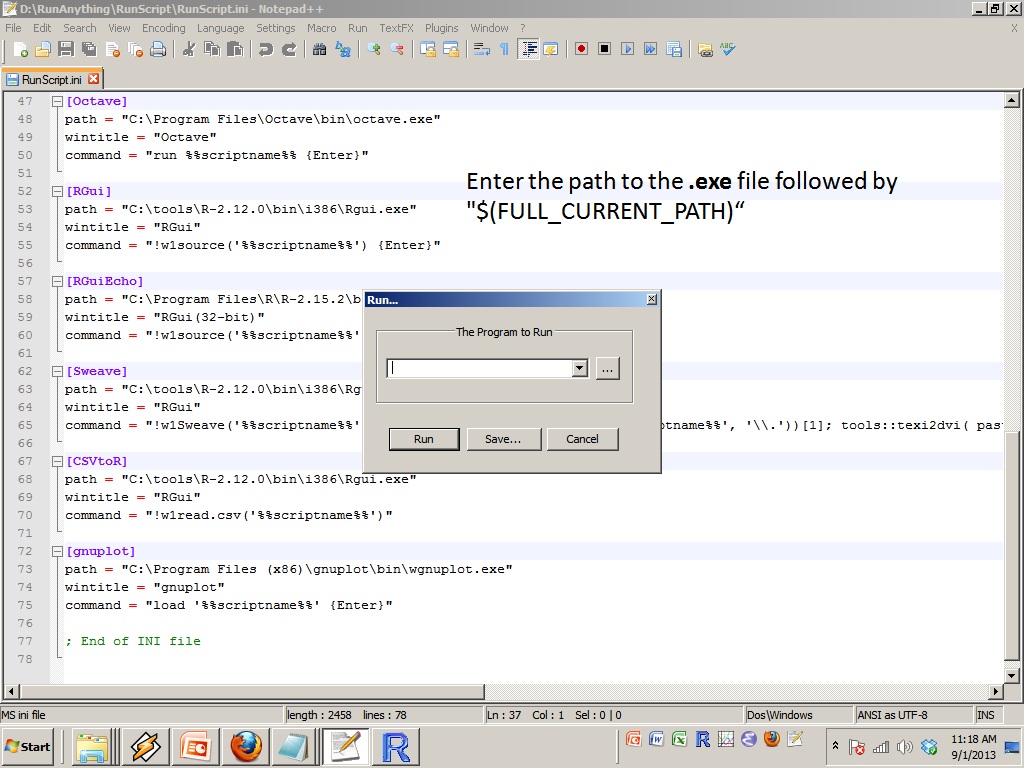Open the Macro menu
1024x768 pixels.
tap(321, 28)
